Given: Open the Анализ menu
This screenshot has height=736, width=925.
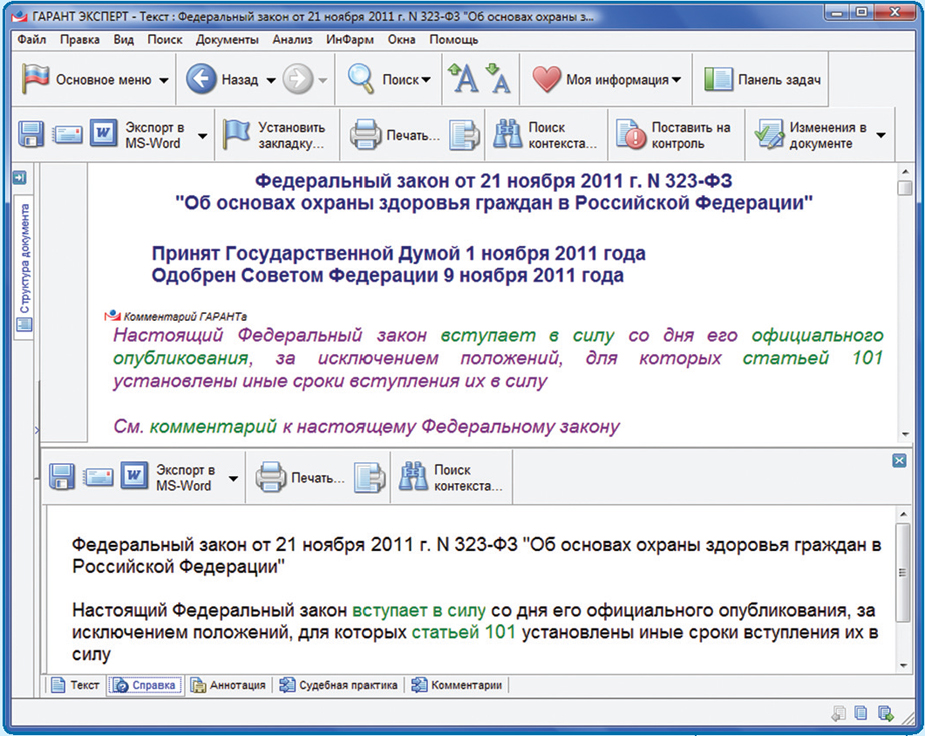Looking at the screenshot, I should [x=292, y=40].
